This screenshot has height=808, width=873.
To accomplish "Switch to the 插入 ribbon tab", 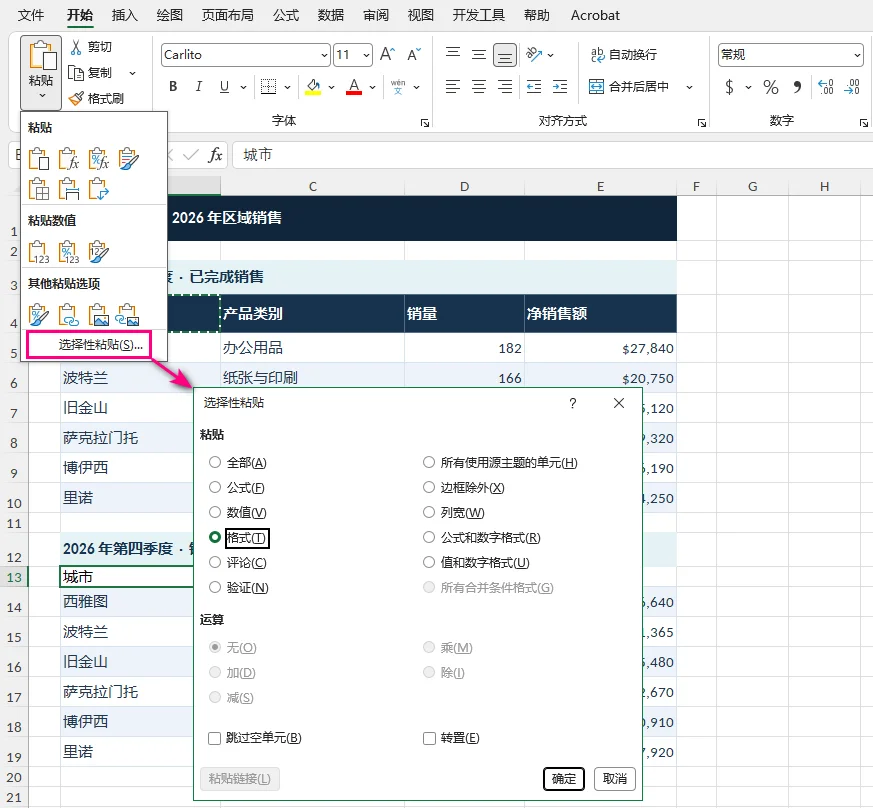I will 125,15.
